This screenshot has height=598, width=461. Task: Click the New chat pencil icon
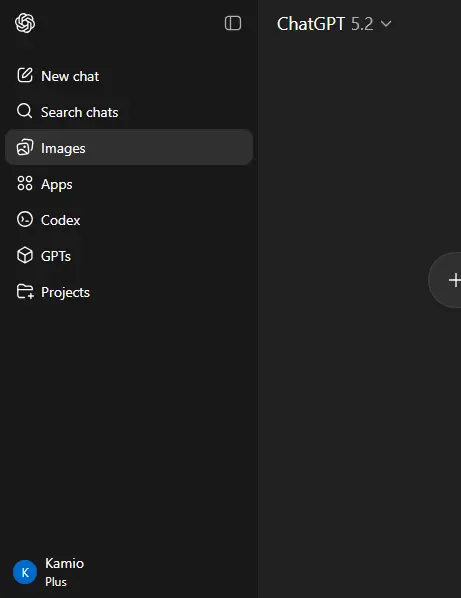25,75
